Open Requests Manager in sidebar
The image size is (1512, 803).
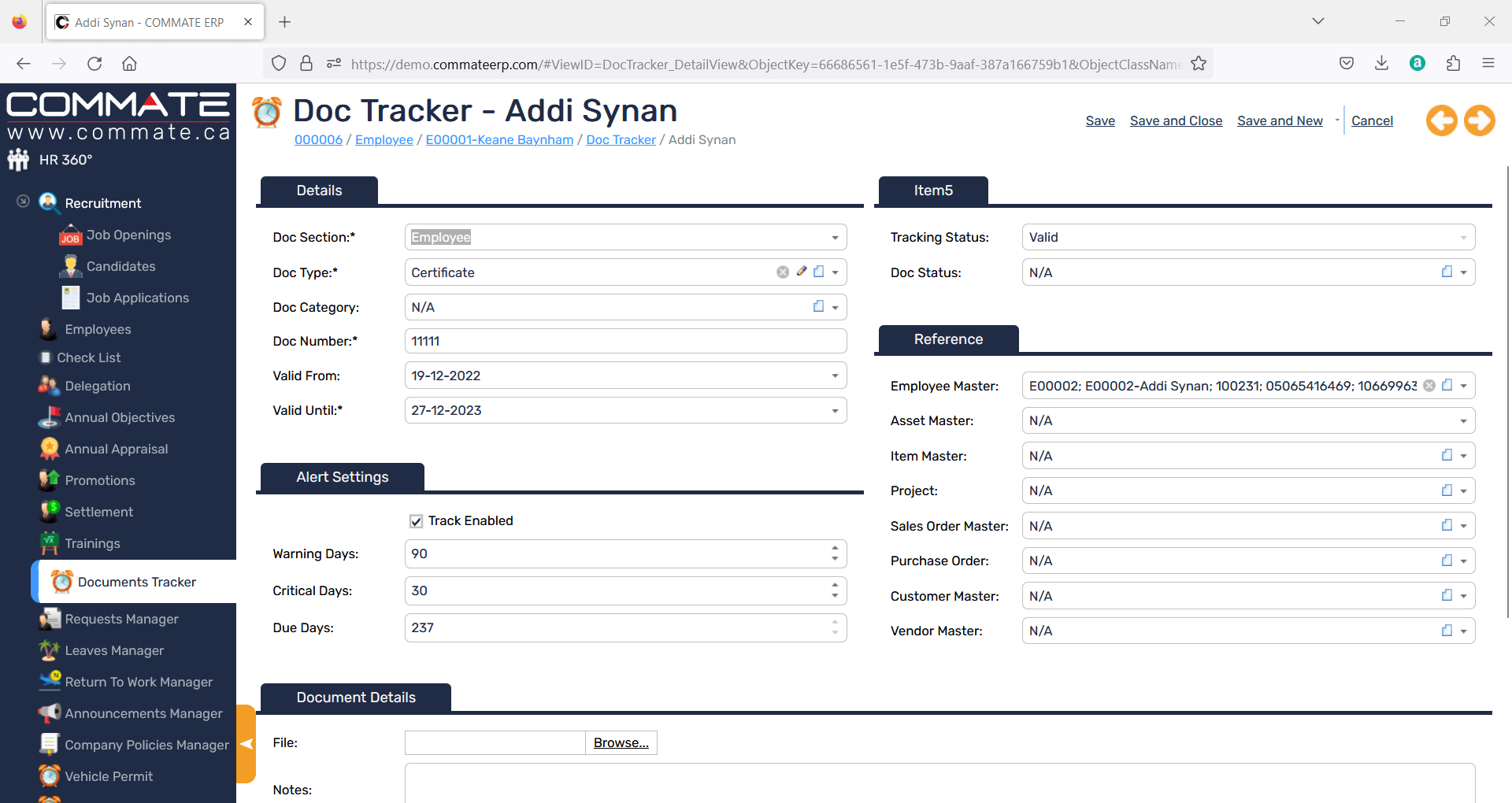coord(121,619)
